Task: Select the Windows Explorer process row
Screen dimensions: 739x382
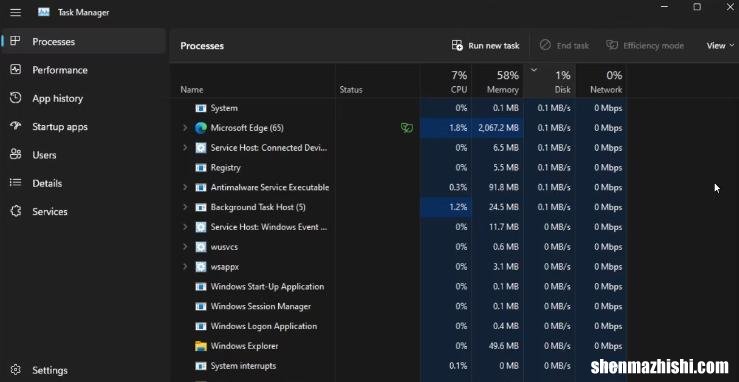Action: [398, 346]
